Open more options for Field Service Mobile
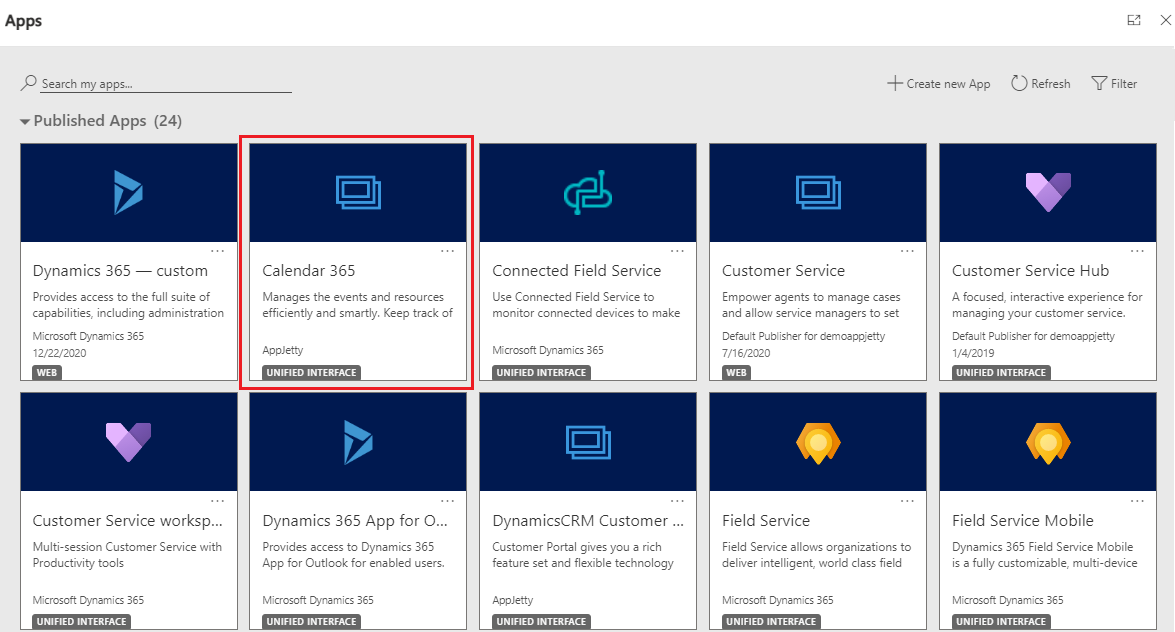 [1138, 501]
